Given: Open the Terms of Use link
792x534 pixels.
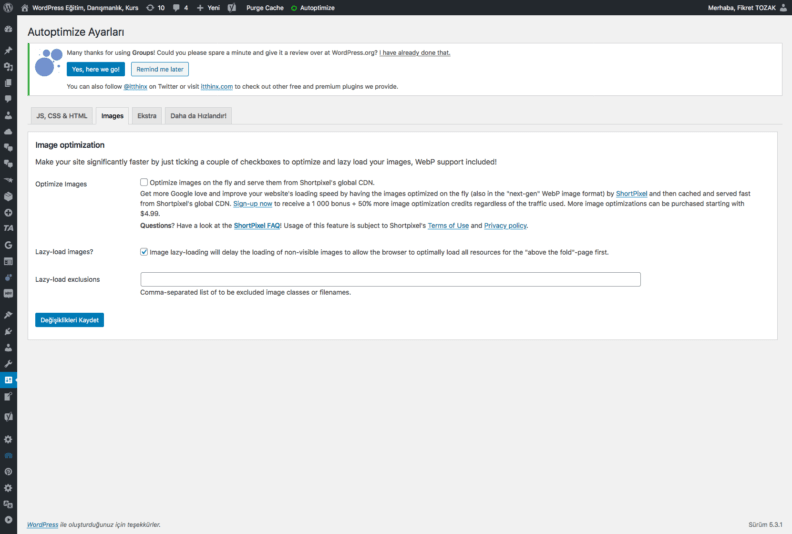Looking at the screenshot, I should (x=448, y=225).
